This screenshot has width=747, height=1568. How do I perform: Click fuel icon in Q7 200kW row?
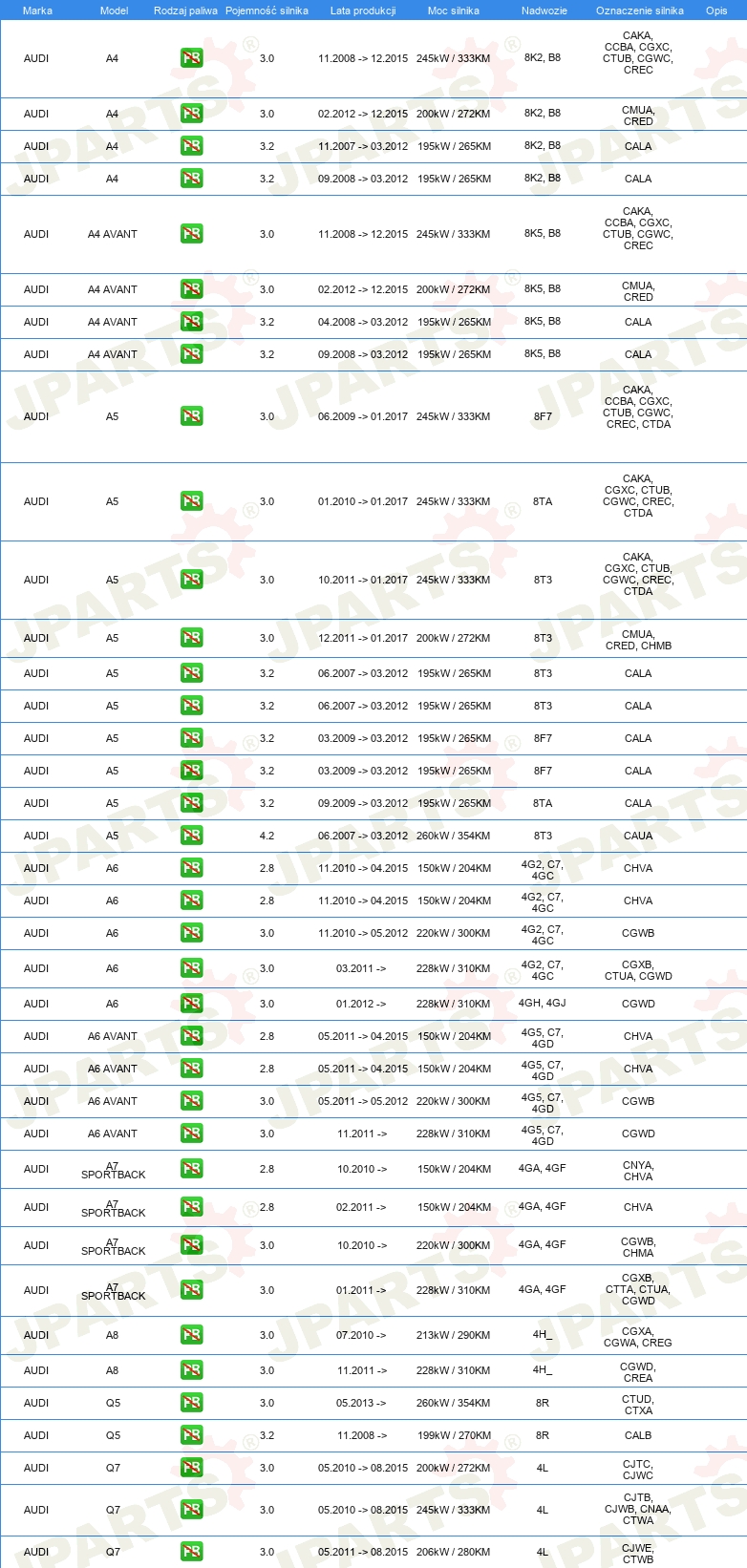coord(191,1468)
